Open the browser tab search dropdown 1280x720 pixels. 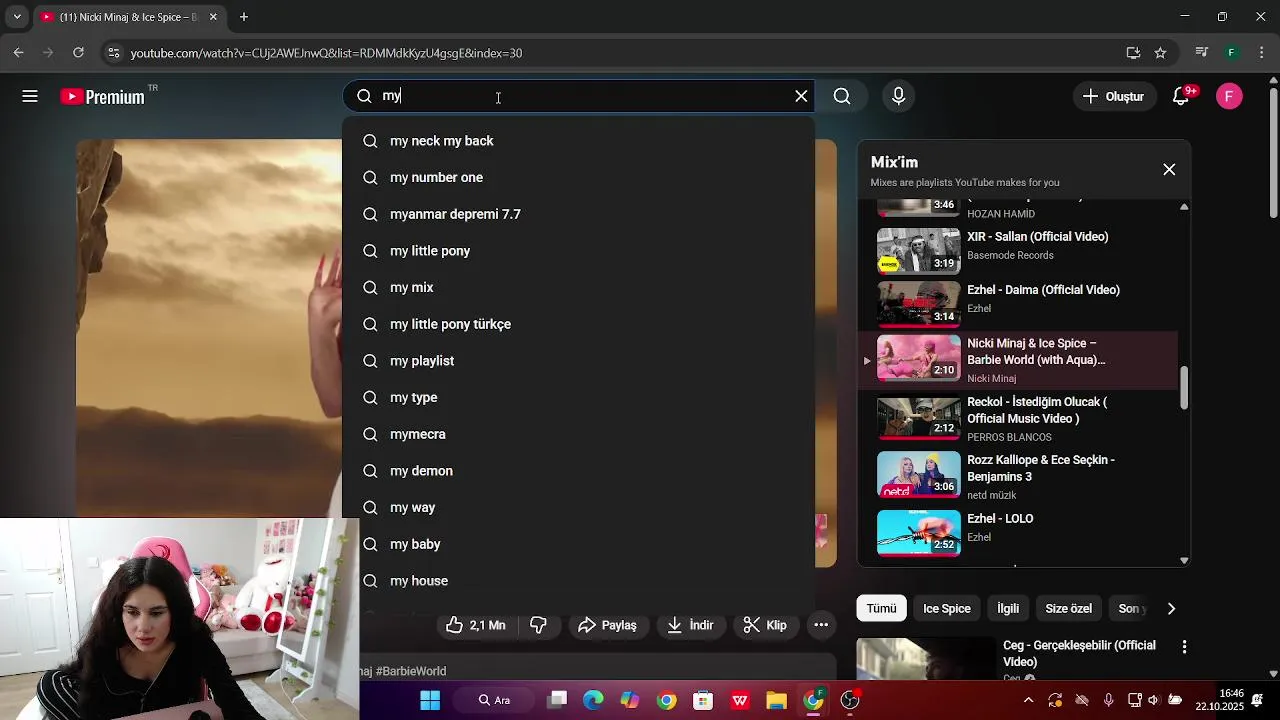pos(17,17)
